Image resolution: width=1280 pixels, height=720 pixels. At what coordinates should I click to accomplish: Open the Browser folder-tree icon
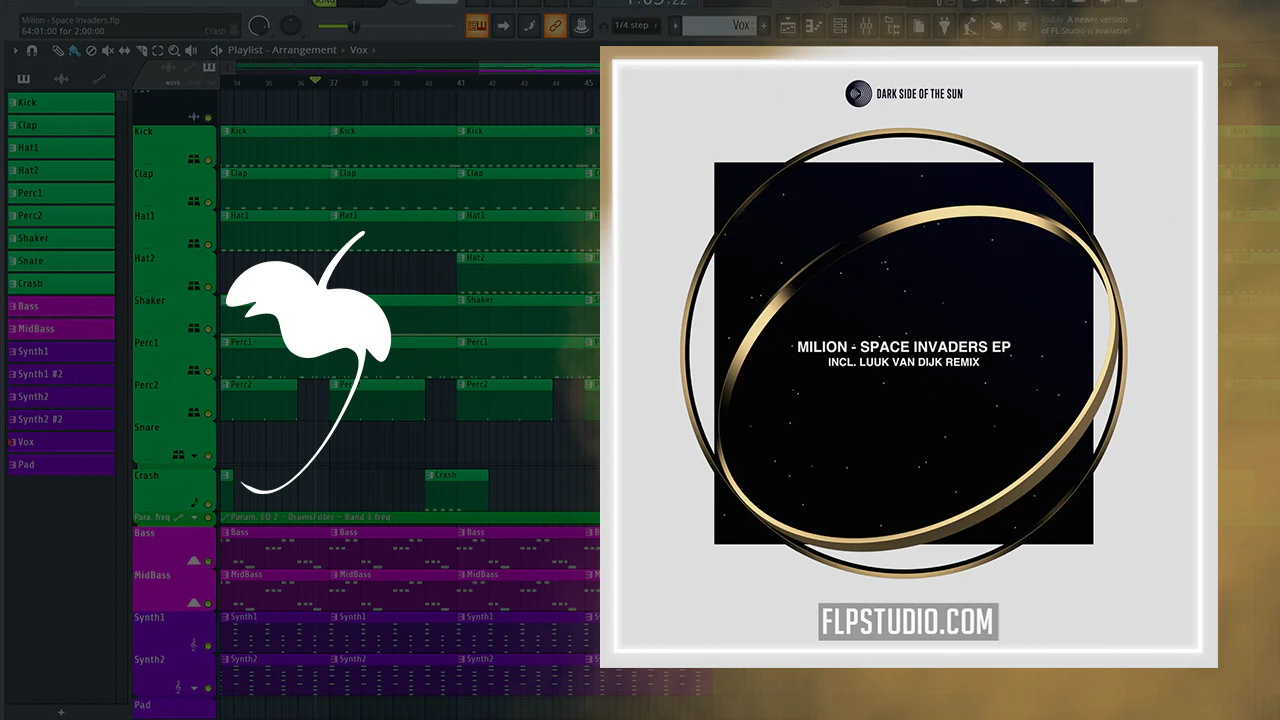tap(892, 25)
